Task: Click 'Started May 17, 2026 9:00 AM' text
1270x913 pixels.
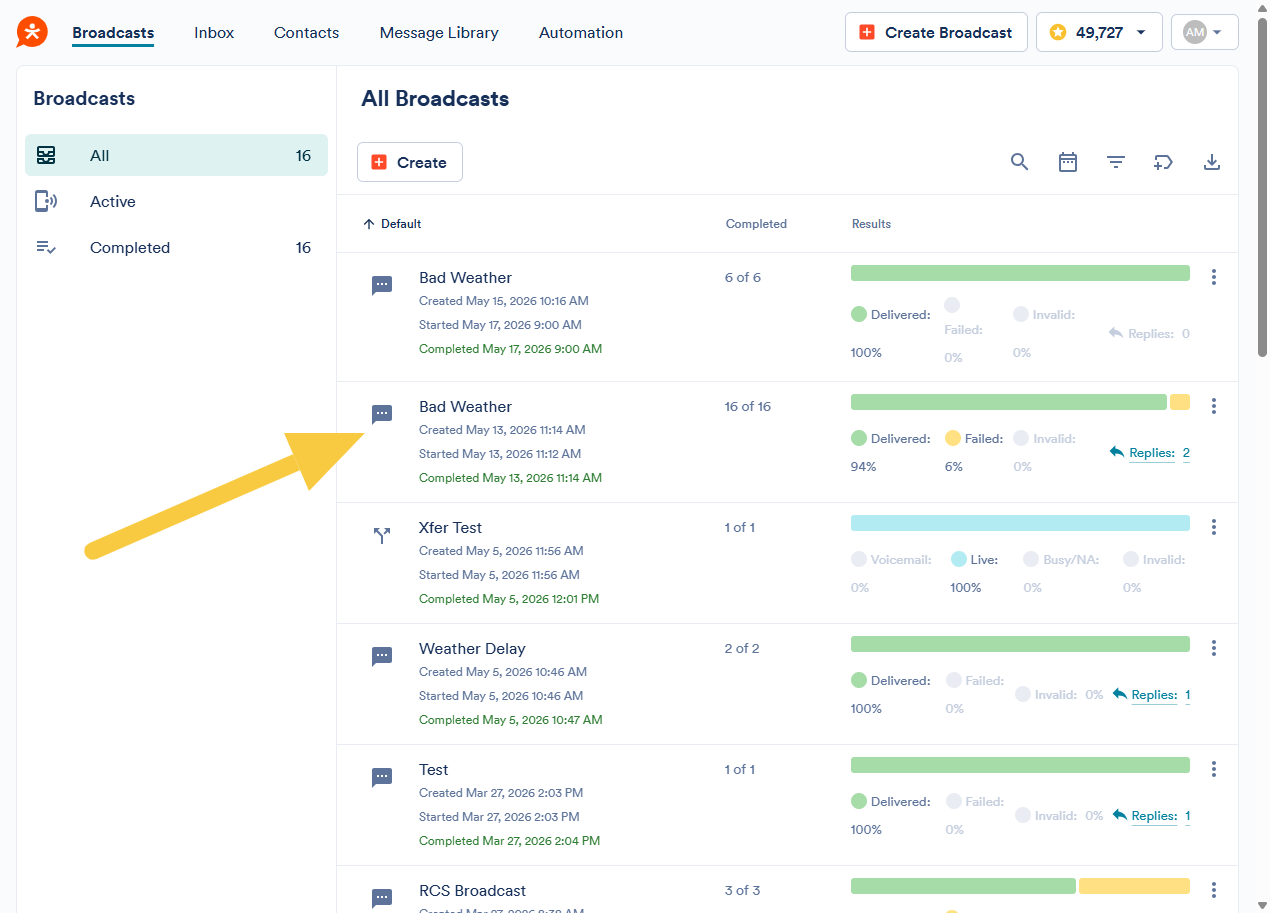Action: pos(500,325)
